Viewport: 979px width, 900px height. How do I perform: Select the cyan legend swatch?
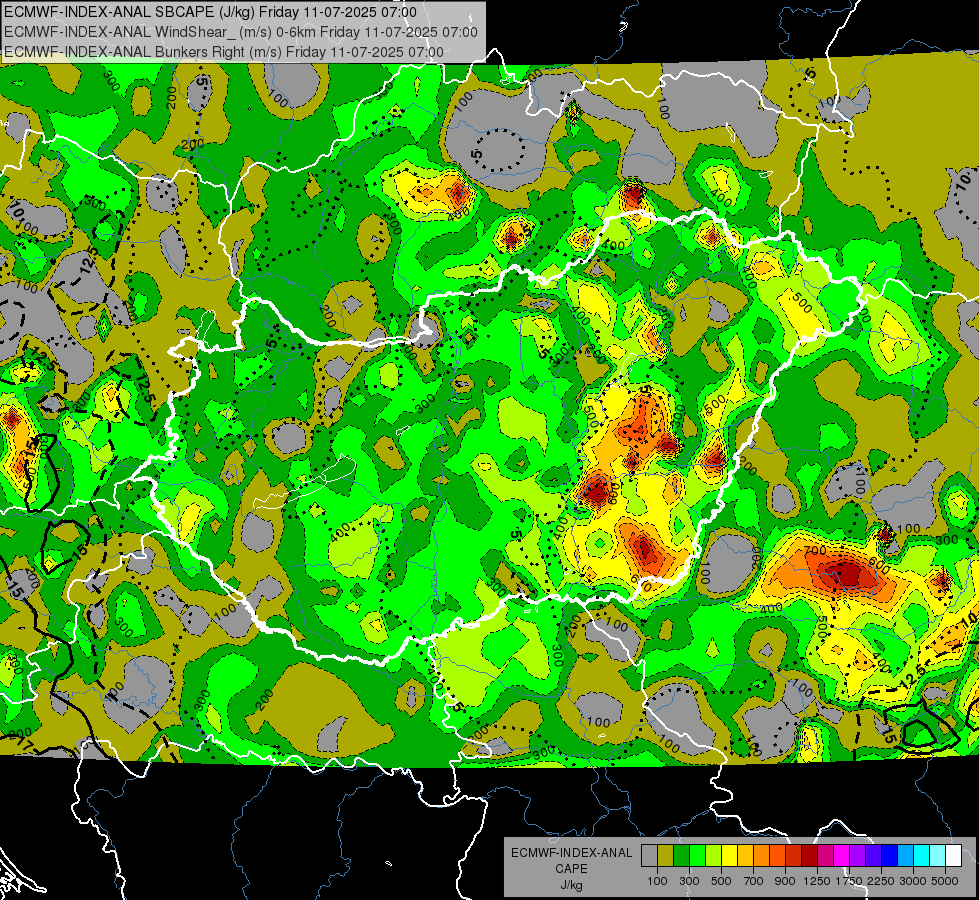(x=922, y=855)
